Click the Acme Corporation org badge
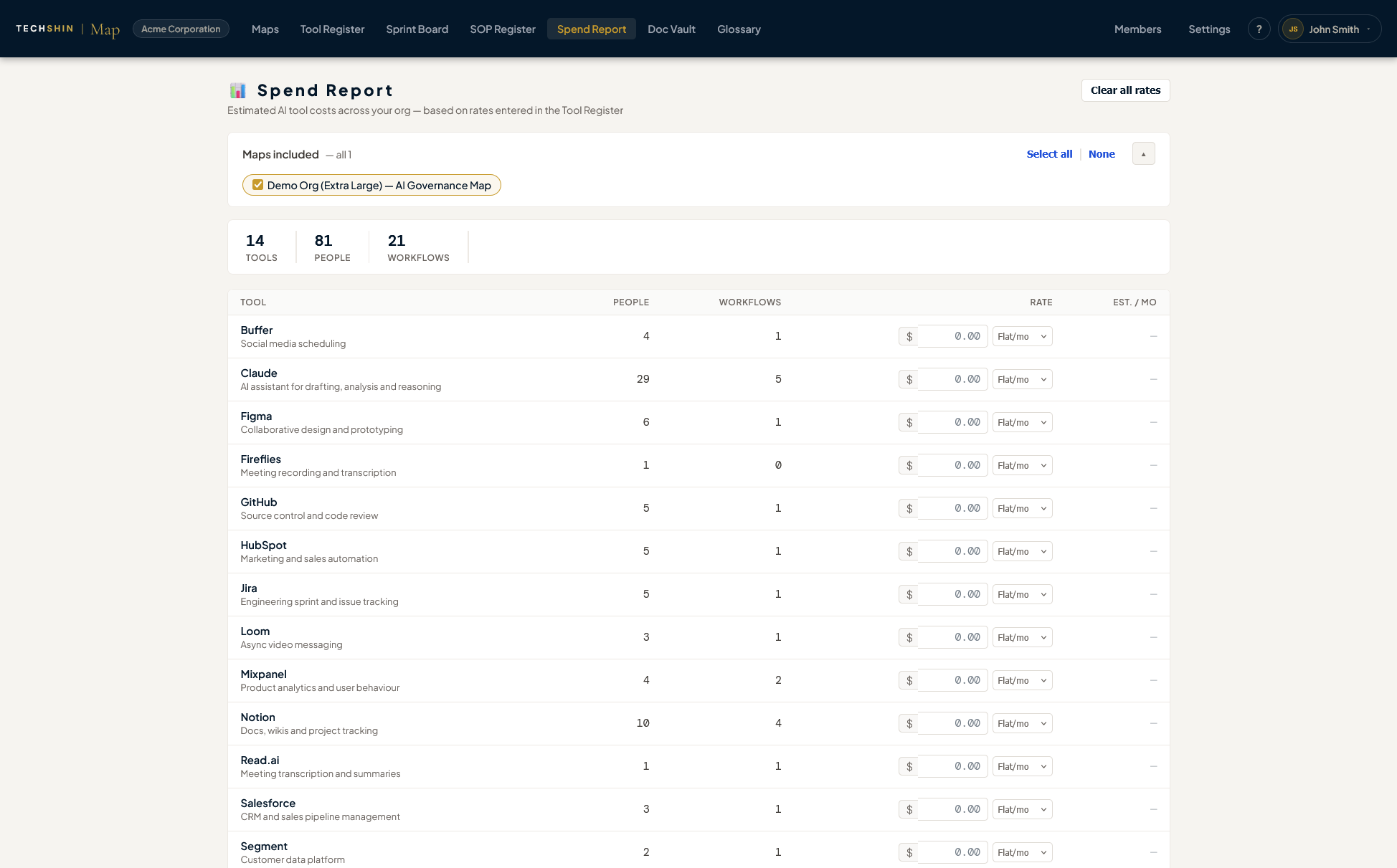The image size is (1397, 868). (181, 29)
